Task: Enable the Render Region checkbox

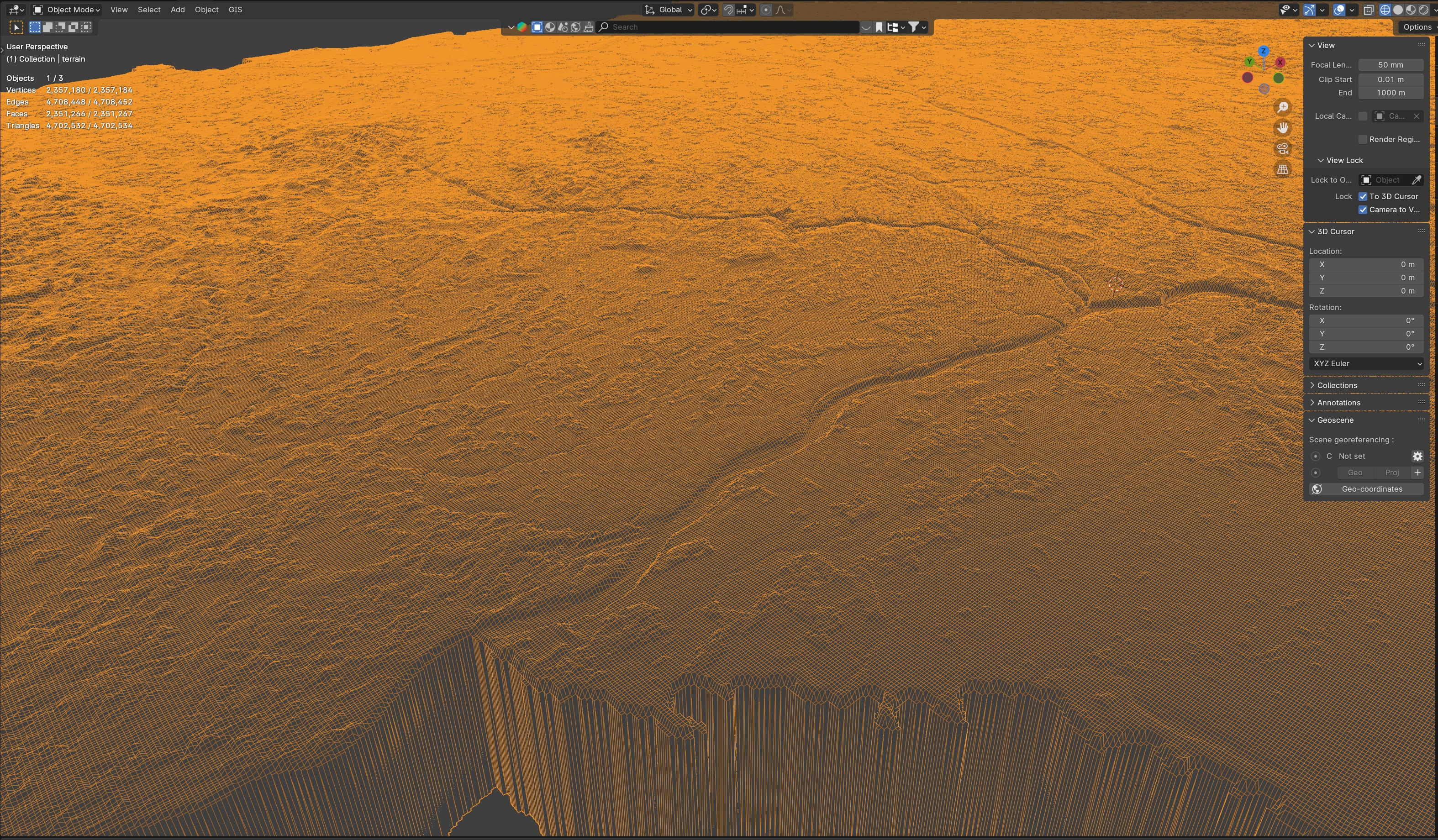Action: 1363,139
